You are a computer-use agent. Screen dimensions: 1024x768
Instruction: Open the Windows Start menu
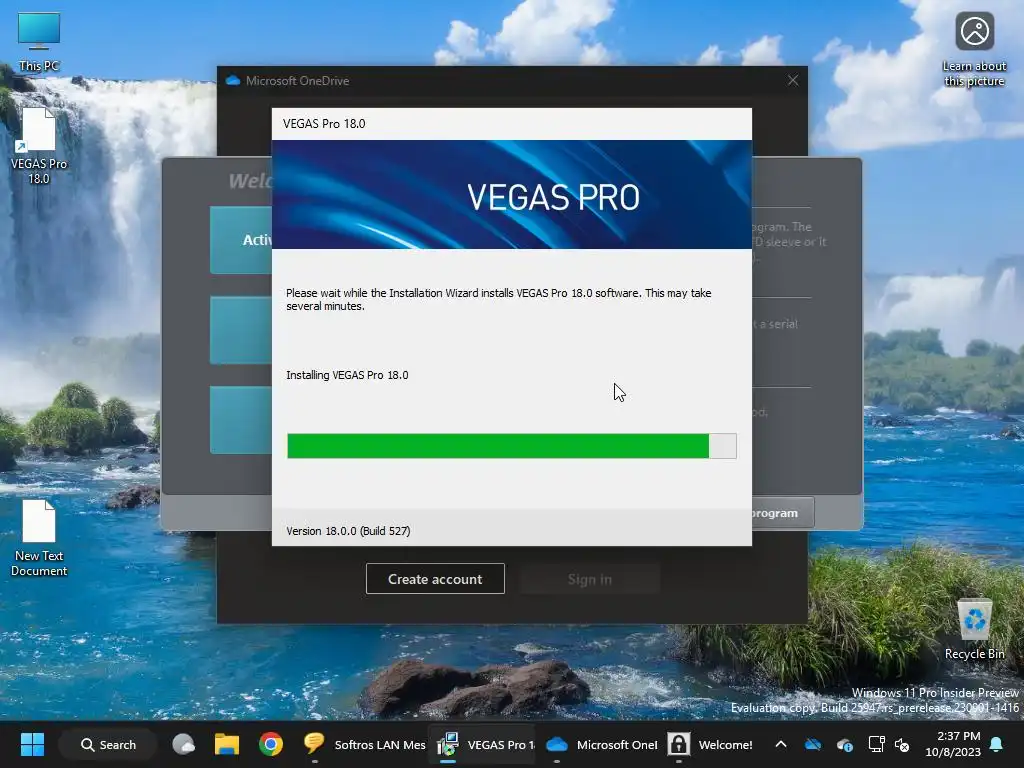coord(32,744)
